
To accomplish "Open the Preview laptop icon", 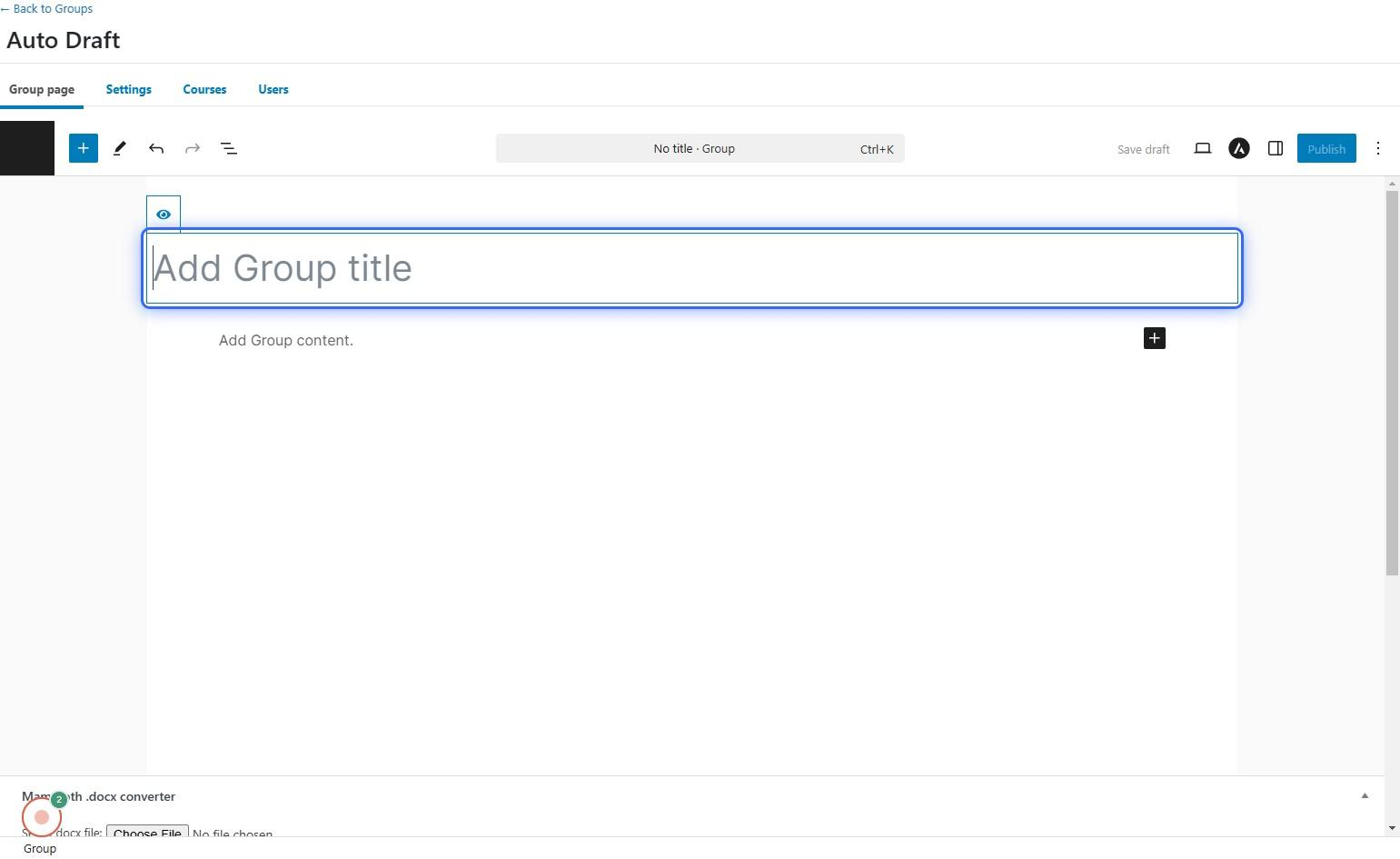I will (1202, 148).
